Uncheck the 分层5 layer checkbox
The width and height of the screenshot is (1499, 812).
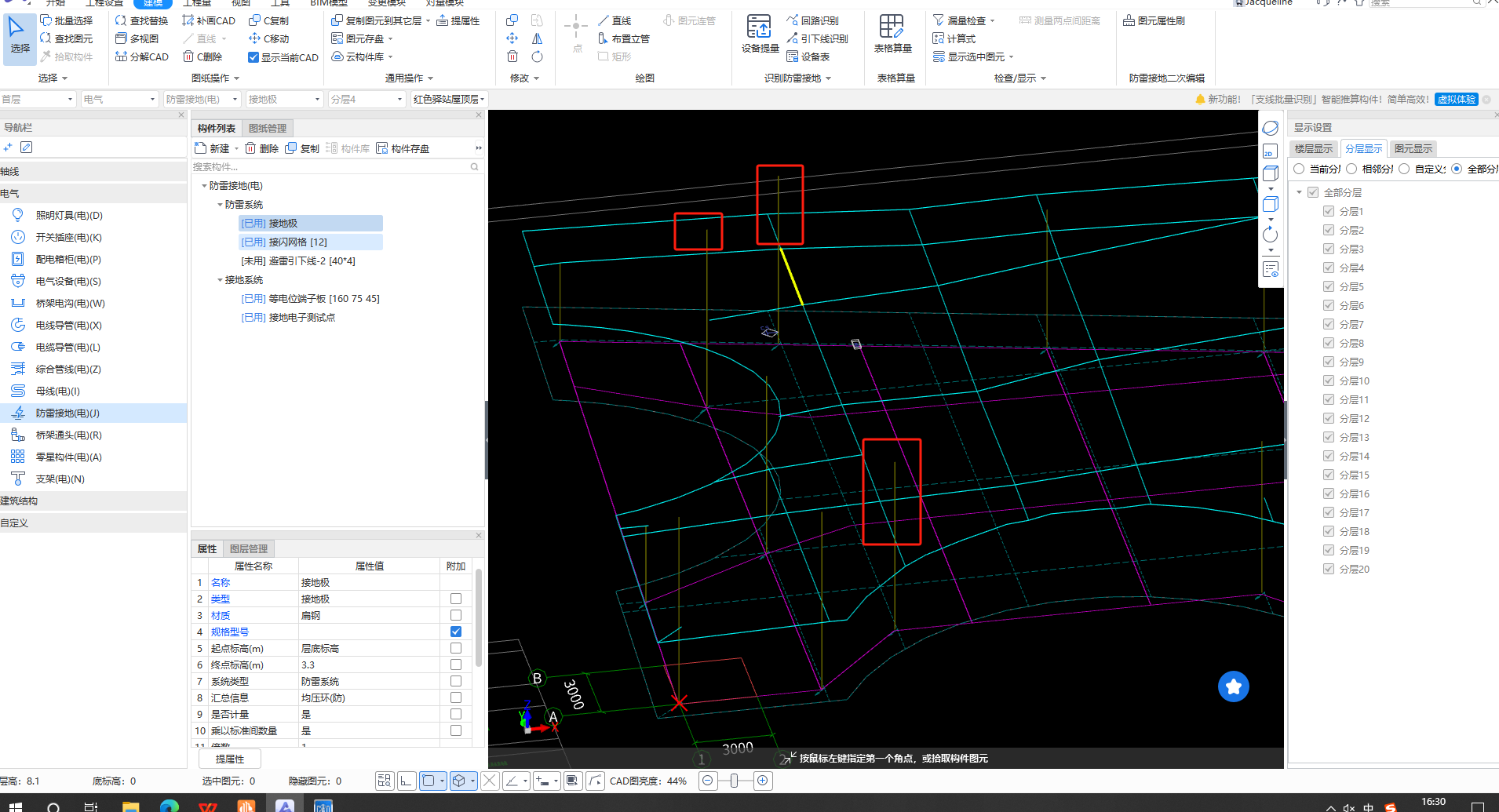click(1329, 286)
